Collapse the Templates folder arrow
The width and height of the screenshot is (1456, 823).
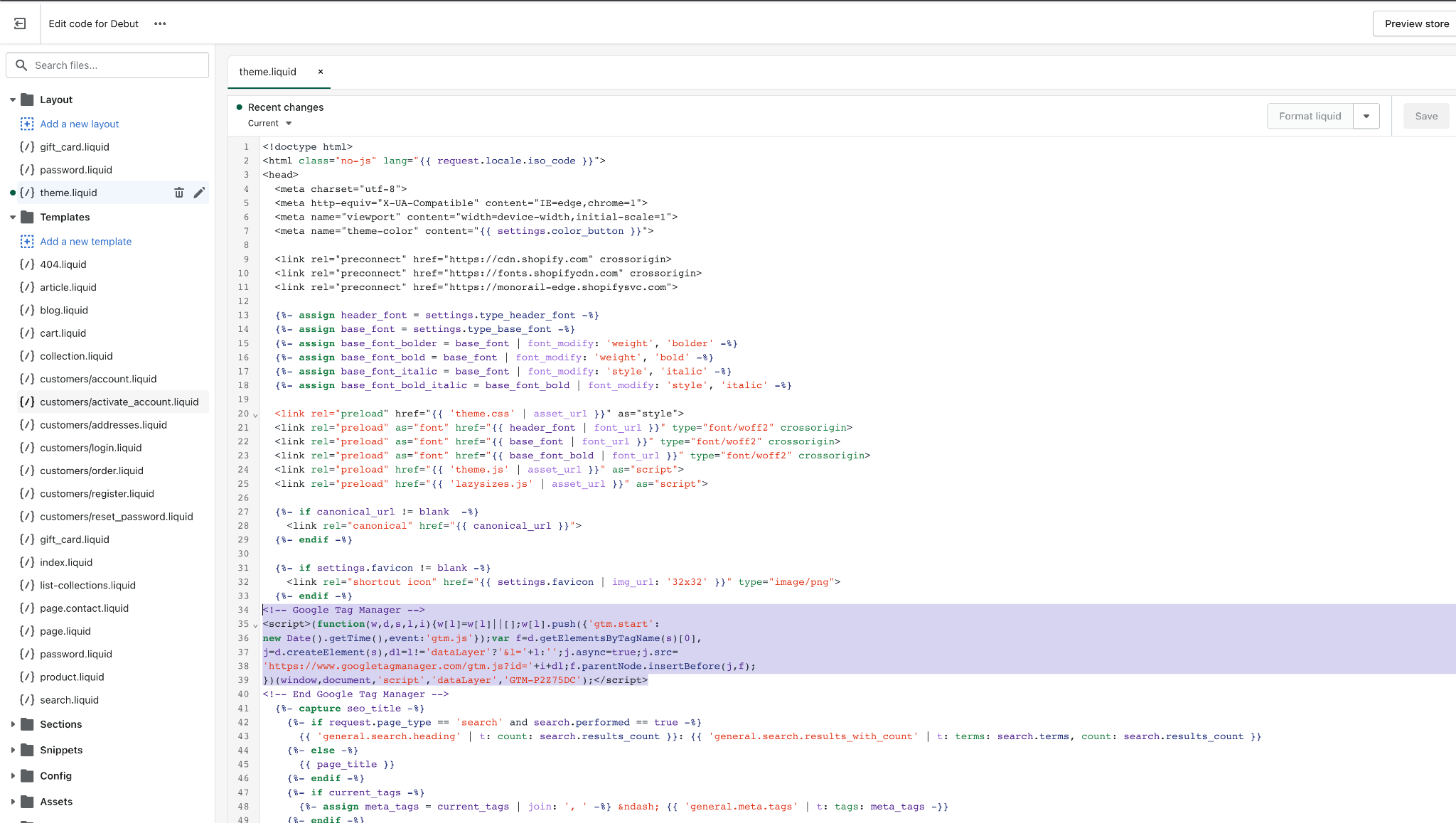click(13, 217)
